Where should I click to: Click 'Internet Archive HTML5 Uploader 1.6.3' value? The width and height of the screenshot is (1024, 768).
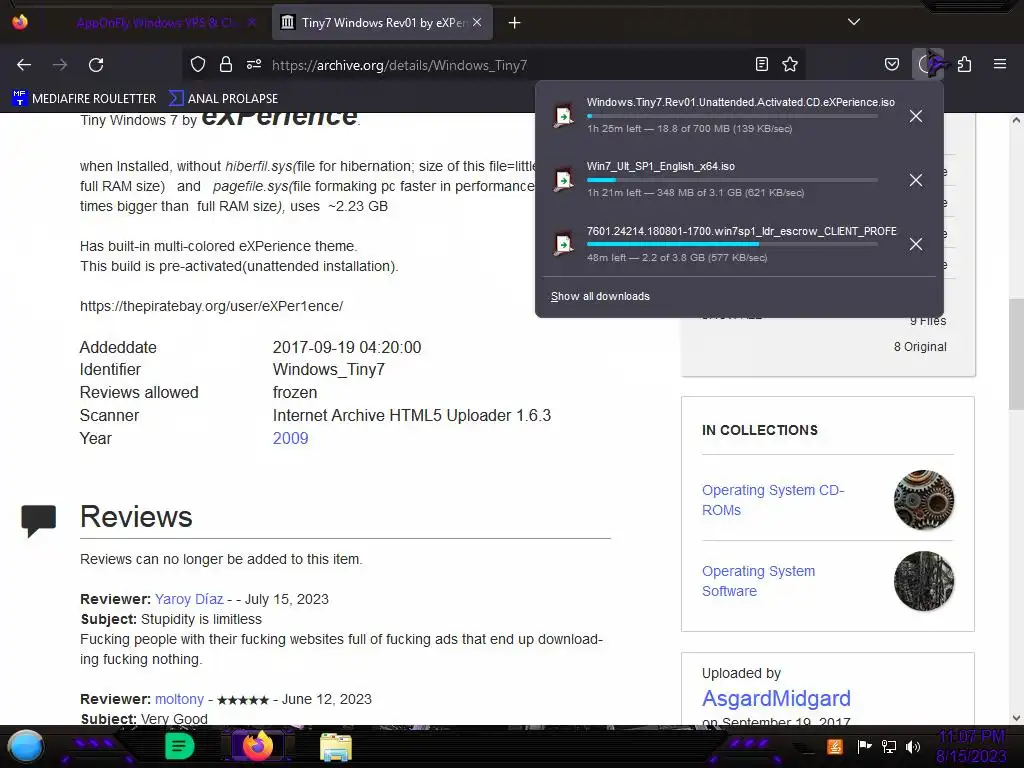tap(411, 415)
